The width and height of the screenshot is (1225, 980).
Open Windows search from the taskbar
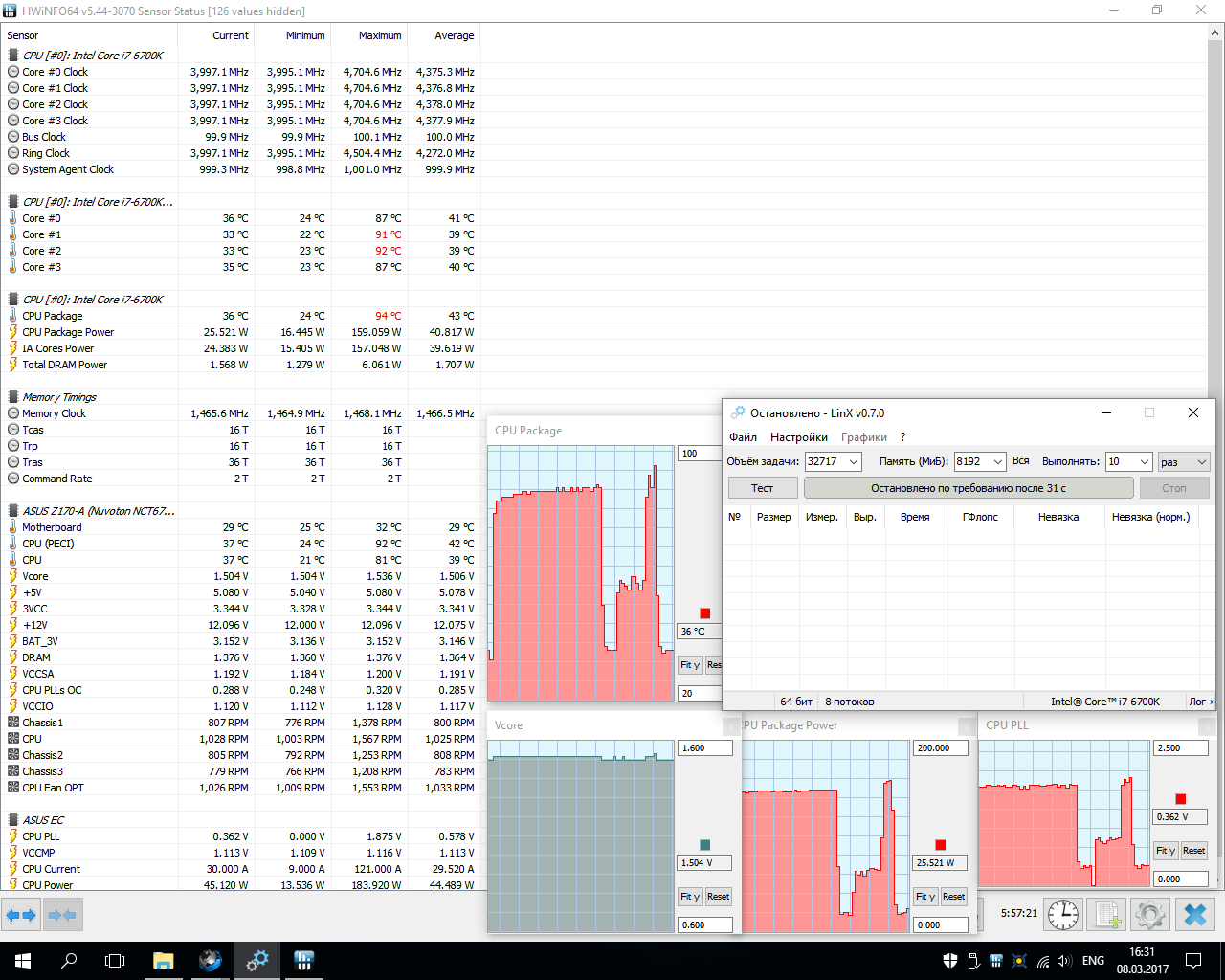coord(69,961)
